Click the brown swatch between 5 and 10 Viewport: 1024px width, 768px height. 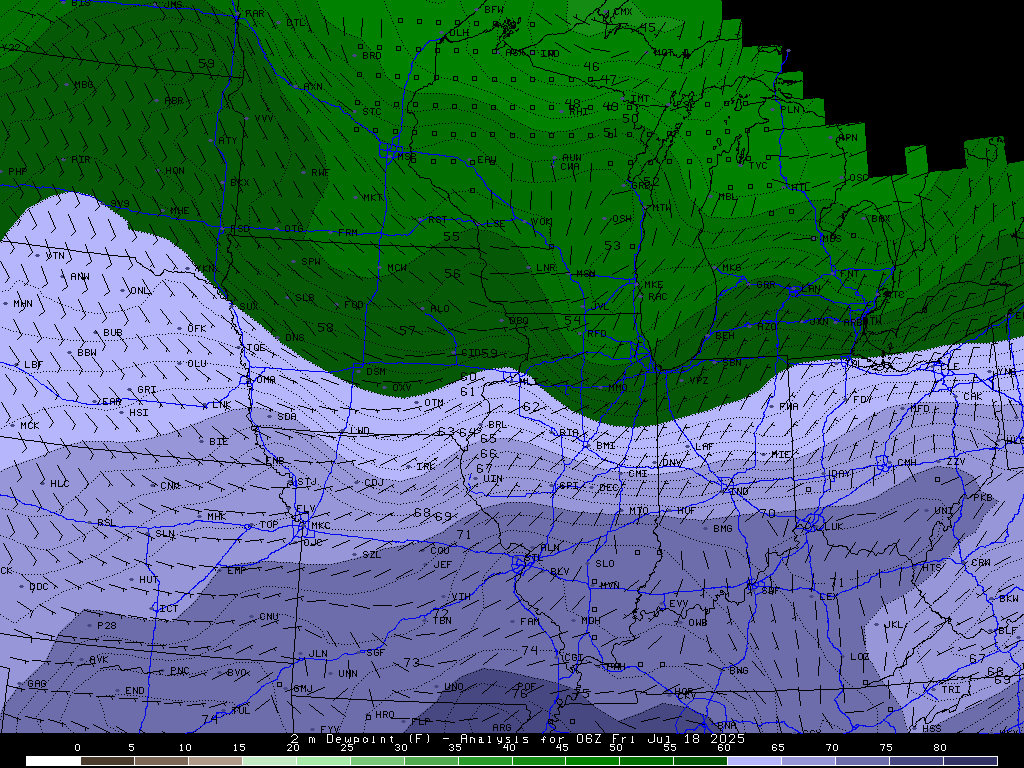[161, 761]
